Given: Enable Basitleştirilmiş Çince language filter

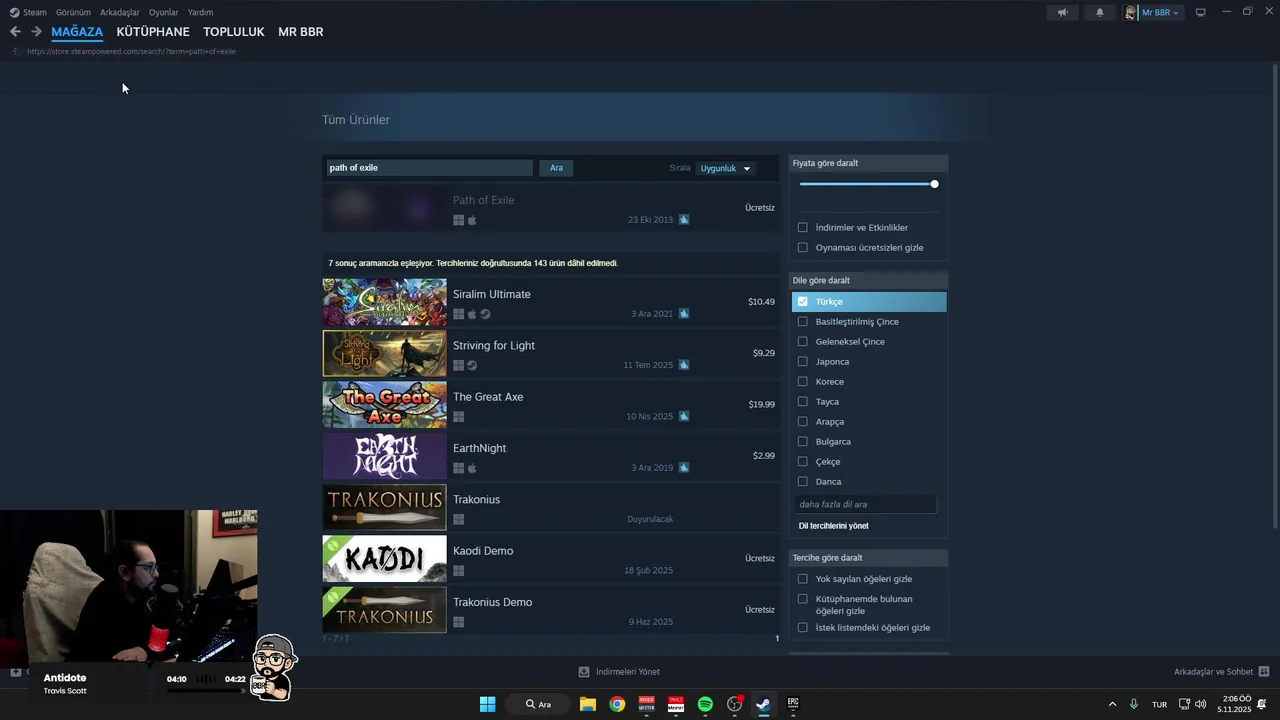Looking at the screenshot, I should coord(803,321).
